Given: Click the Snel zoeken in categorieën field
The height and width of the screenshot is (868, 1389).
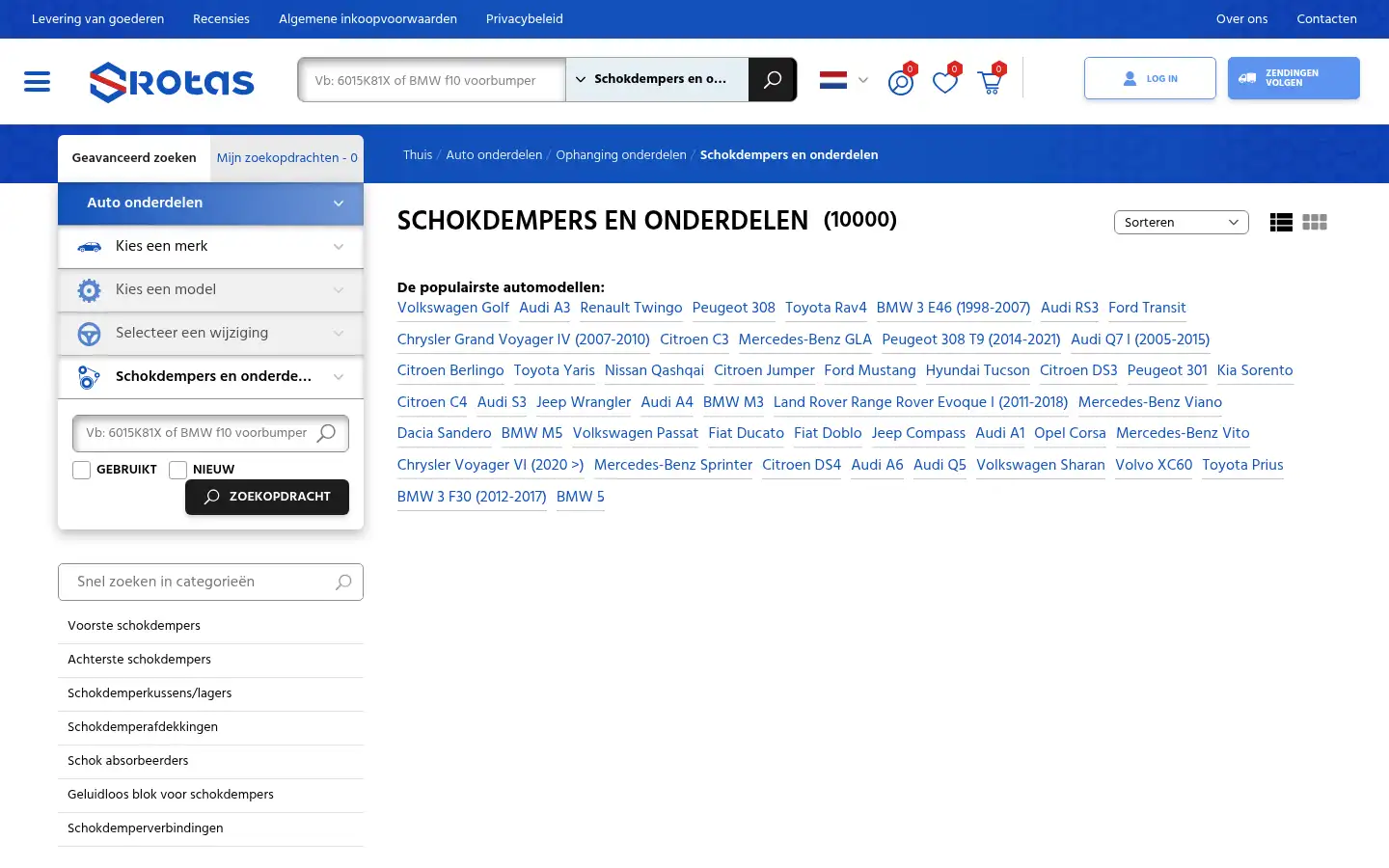Looking at the screenshot, I should [210, 583].
